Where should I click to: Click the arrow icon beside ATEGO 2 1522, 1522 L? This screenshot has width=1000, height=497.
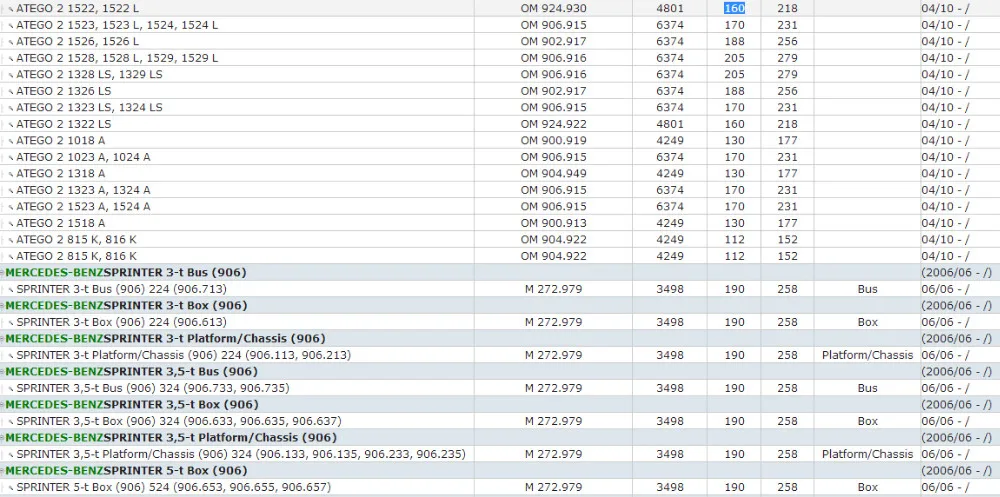tap(11, 10)
